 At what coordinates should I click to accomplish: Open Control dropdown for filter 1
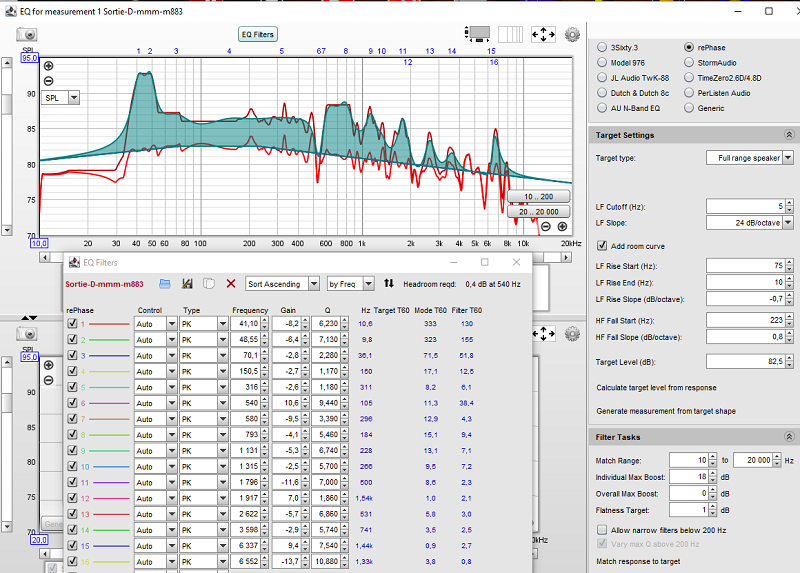[x=171, y=323]
